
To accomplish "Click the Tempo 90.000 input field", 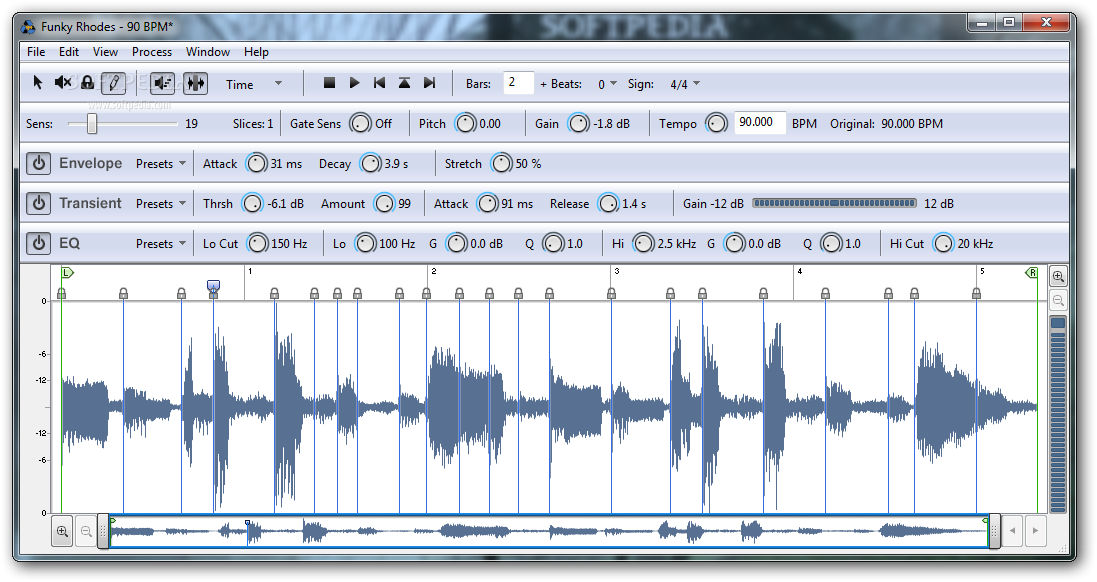I will (x=760, y=122).
